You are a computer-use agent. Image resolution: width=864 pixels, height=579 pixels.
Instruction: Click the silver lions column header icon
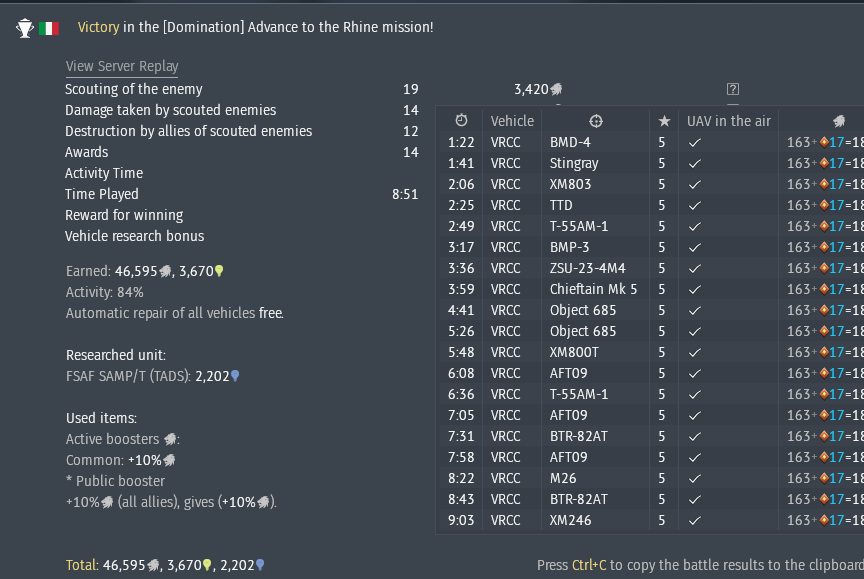click(839, 121)
